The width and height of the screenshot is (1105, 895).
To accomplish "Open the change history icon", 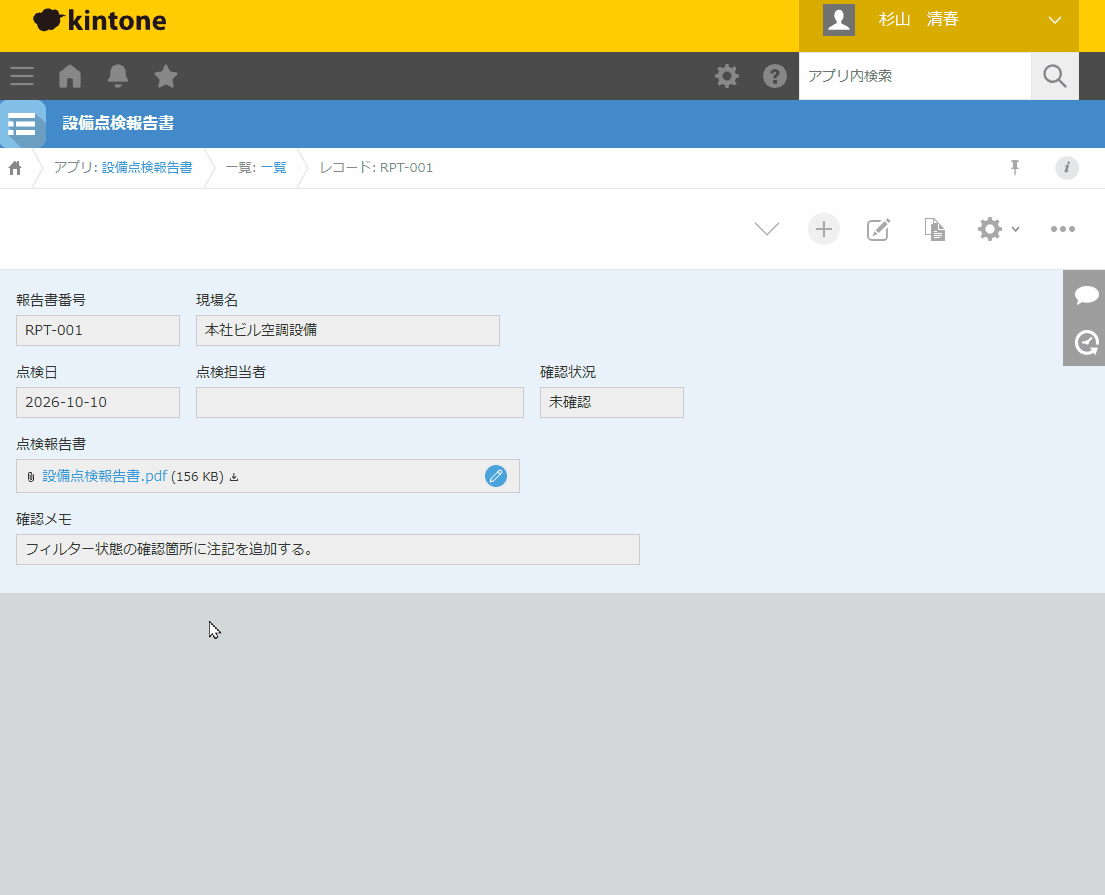I will pos(1086,342).
